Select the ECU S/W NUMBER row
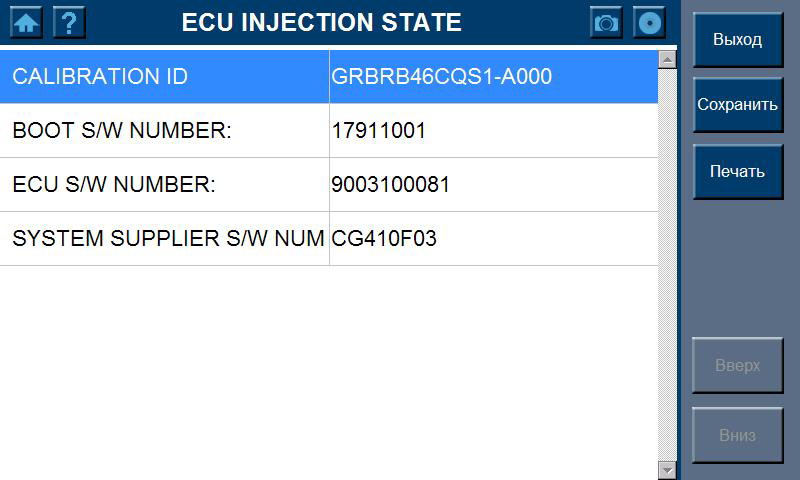 coord(164,185)
